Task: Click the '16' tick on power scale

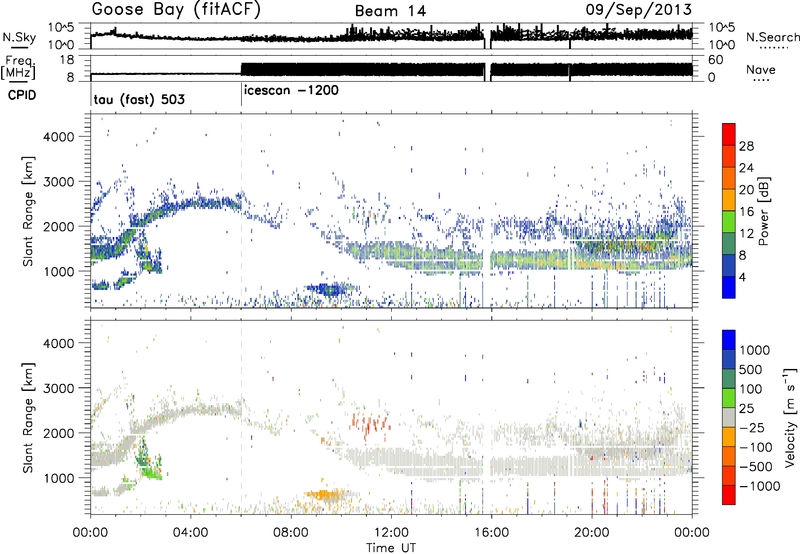Action: [x=746, y=212]
